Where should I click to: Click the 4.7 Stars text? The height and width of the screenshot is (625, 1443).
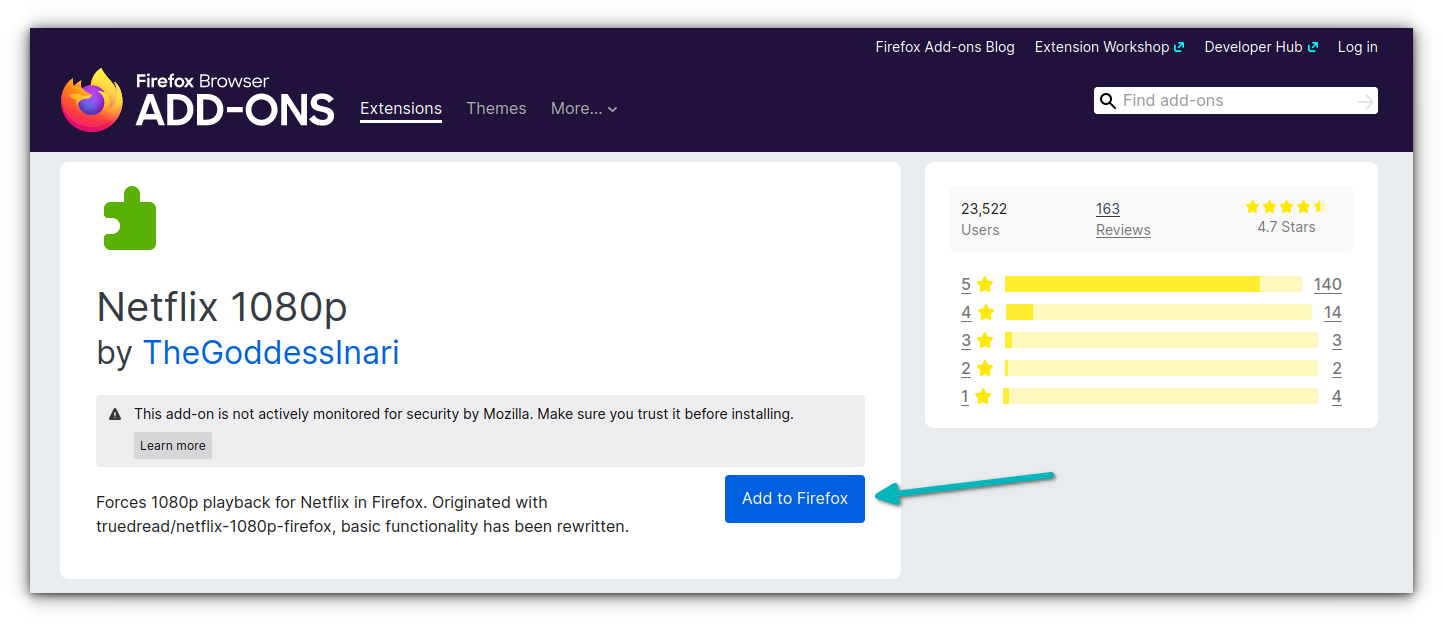[x=1286, y=227]
